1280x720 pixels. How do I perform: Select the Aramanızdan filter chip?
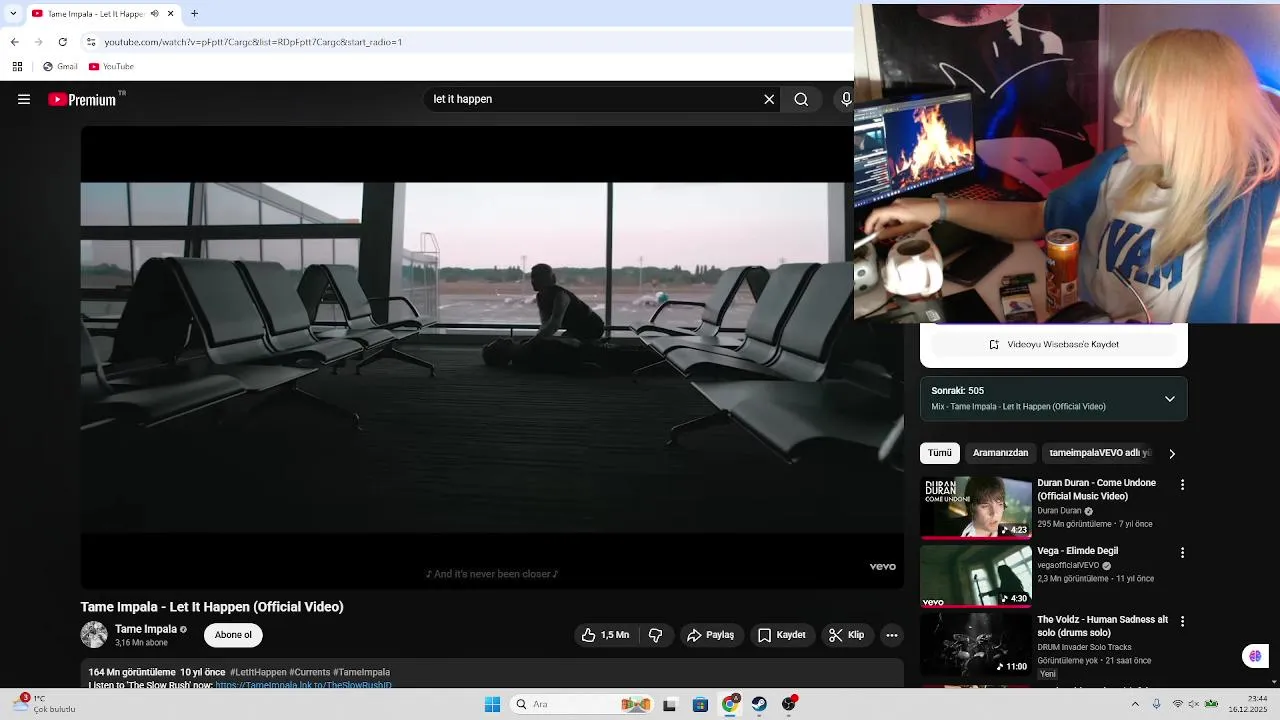pyautogui.click(x=1000, y=453)
